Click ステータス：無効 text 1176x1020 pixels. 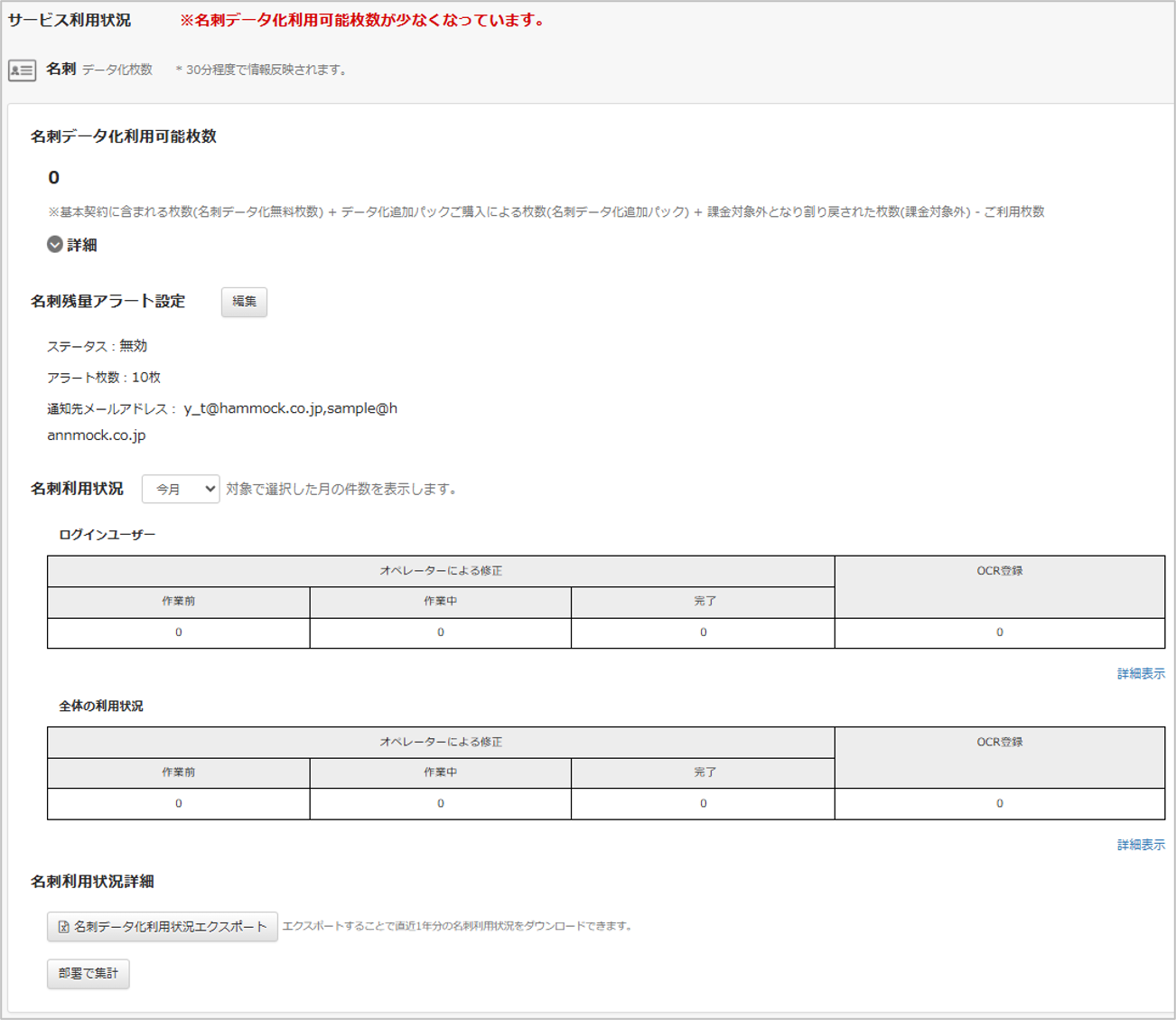97,346
